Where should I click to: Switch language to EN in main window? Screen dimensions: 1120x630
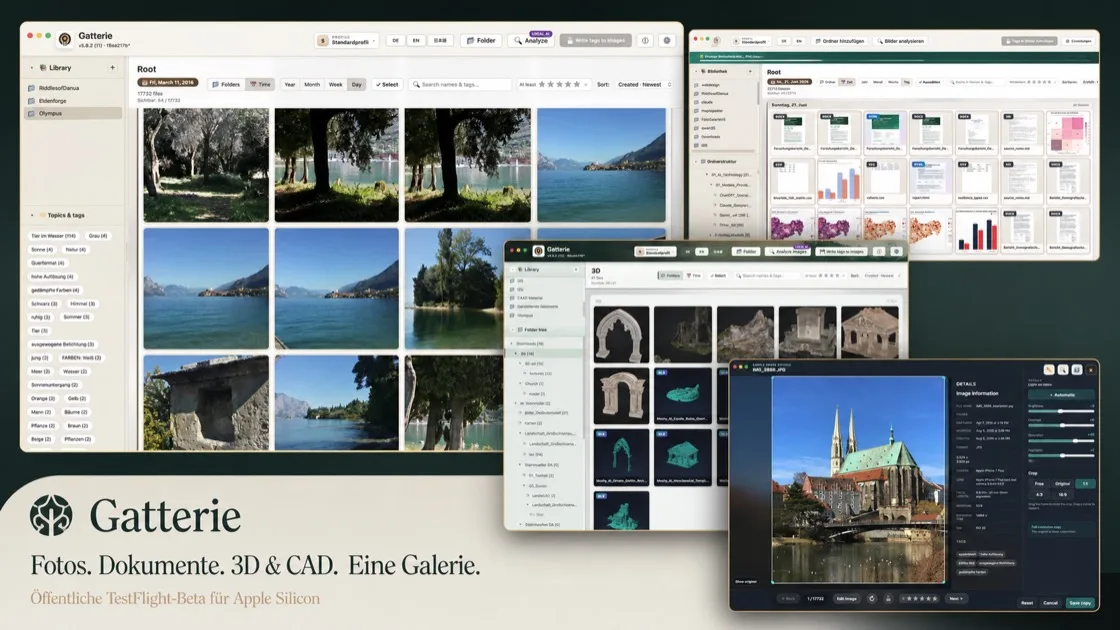(416, 41)
